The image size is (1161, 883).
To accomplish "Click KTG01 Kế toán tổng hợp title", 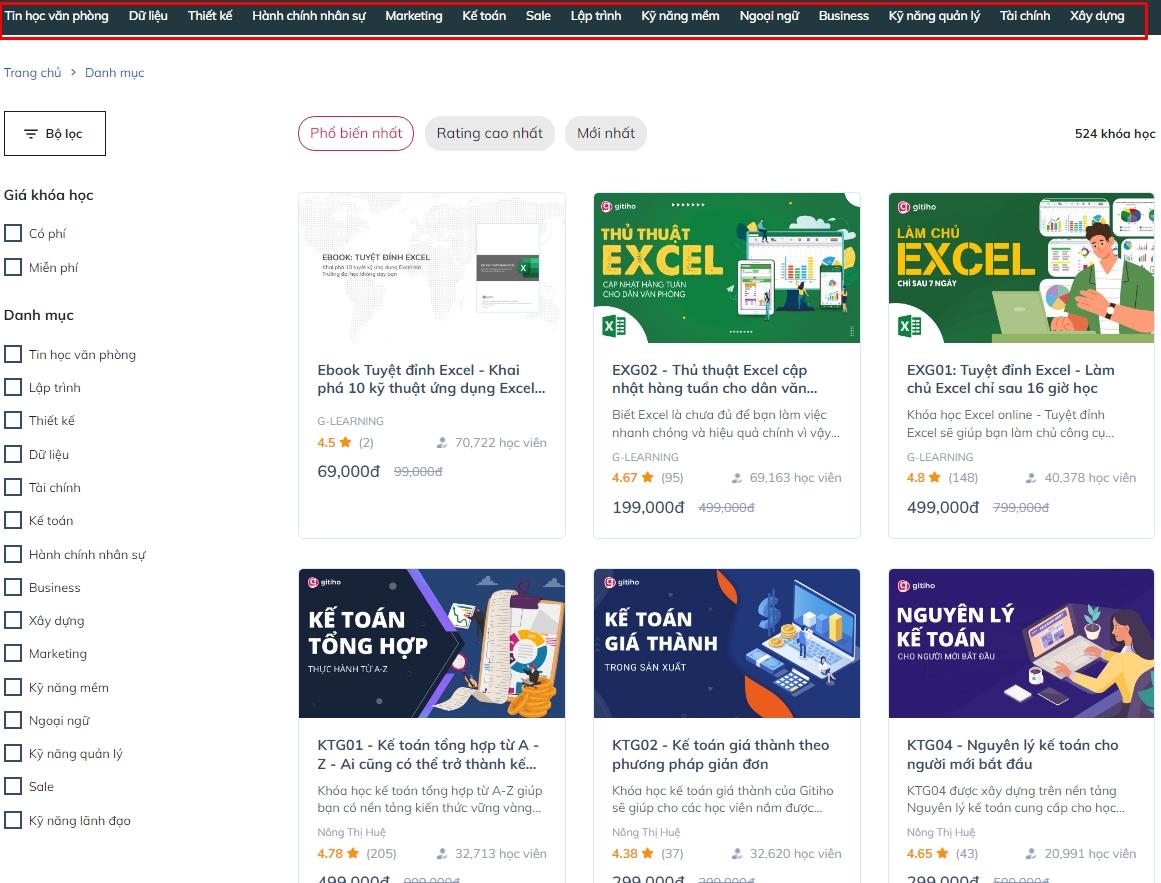I will tap(428, 754).
